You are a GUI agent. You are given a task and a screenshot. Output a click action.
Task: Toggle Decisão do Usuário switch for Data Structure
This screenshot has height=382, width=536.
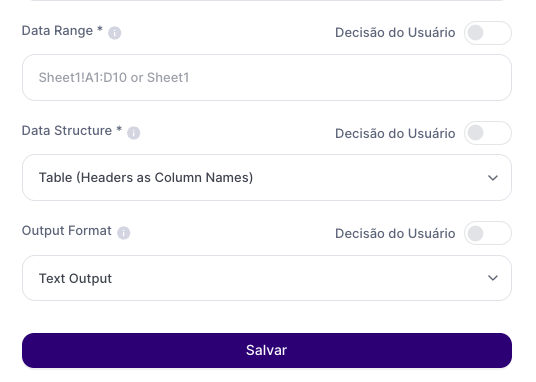pyautogui.click(x=488, y=133)
